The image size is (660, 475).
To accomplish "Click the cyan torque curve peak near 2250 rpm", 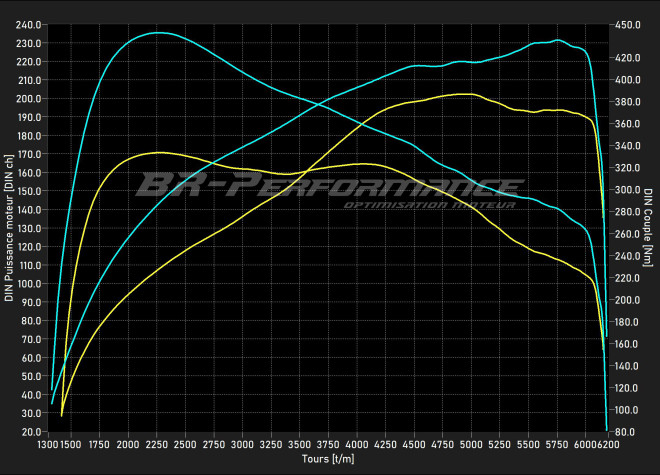I will 157,33.
